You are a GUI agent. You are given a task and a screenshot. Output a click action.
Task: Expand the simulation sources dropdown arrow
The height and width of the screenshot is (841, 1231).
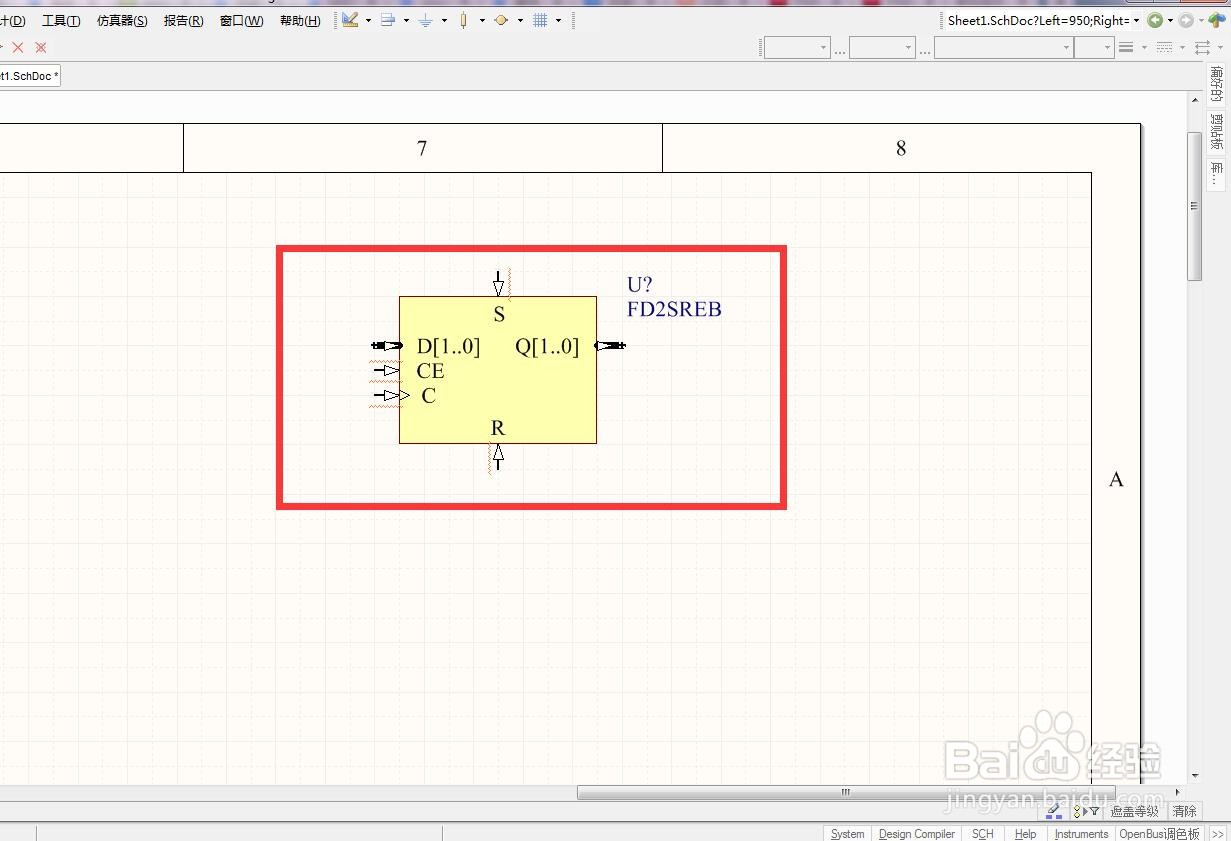[520, 20]
